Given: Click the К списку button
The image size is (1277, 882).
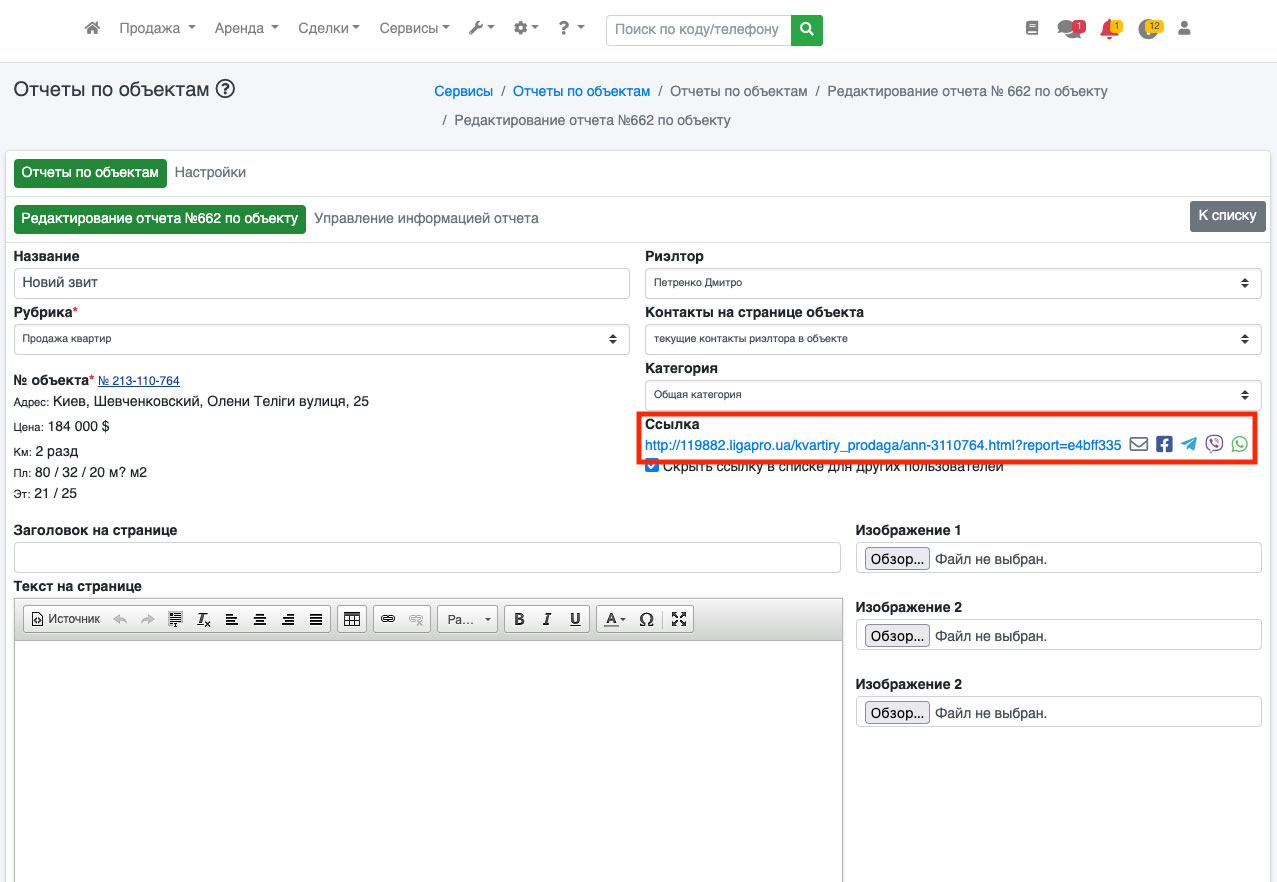Looking at the screenshot, I should pyautogui.click(x=1227, y=216).
